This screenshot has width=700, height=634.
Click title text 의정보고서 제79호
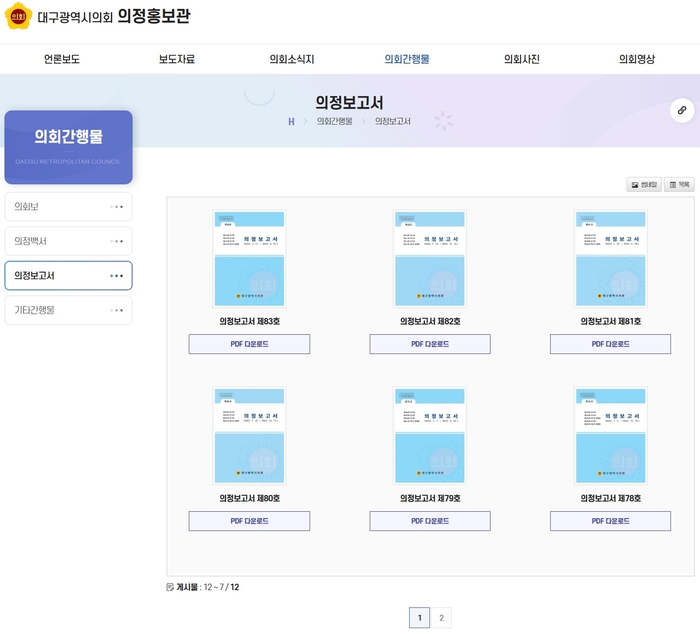click(430, 498)
